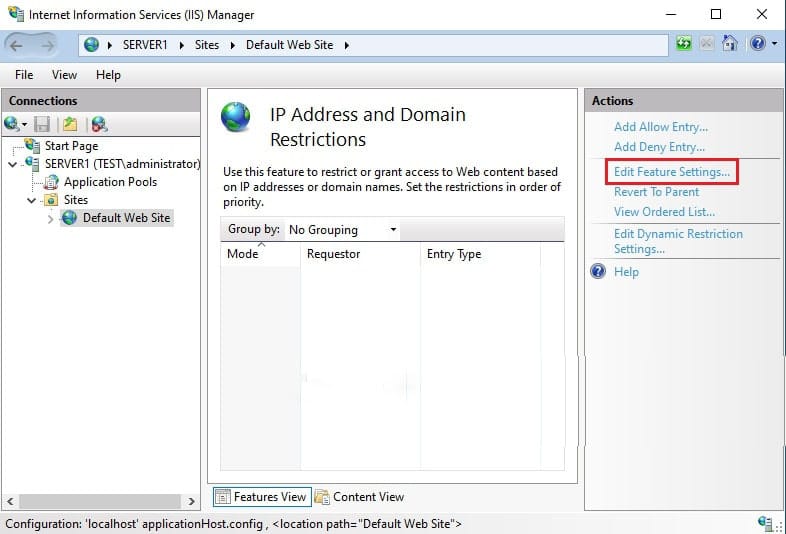Click Delete Connection icon in Connections toolbar
786x534 pixels.
point(99,124)
